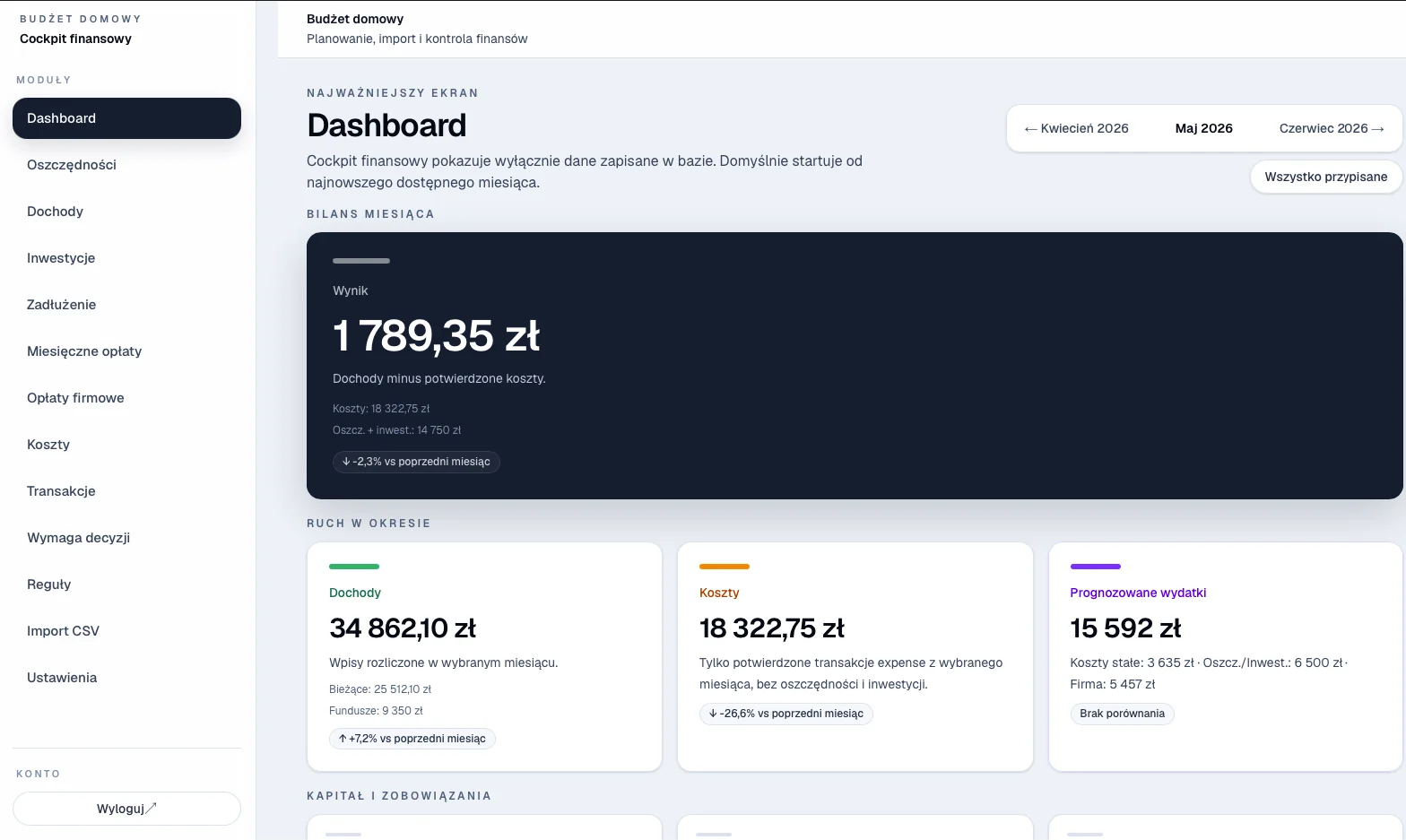Click the Budżet domowy header title
1406x840 pixels.
click(355, 19)
